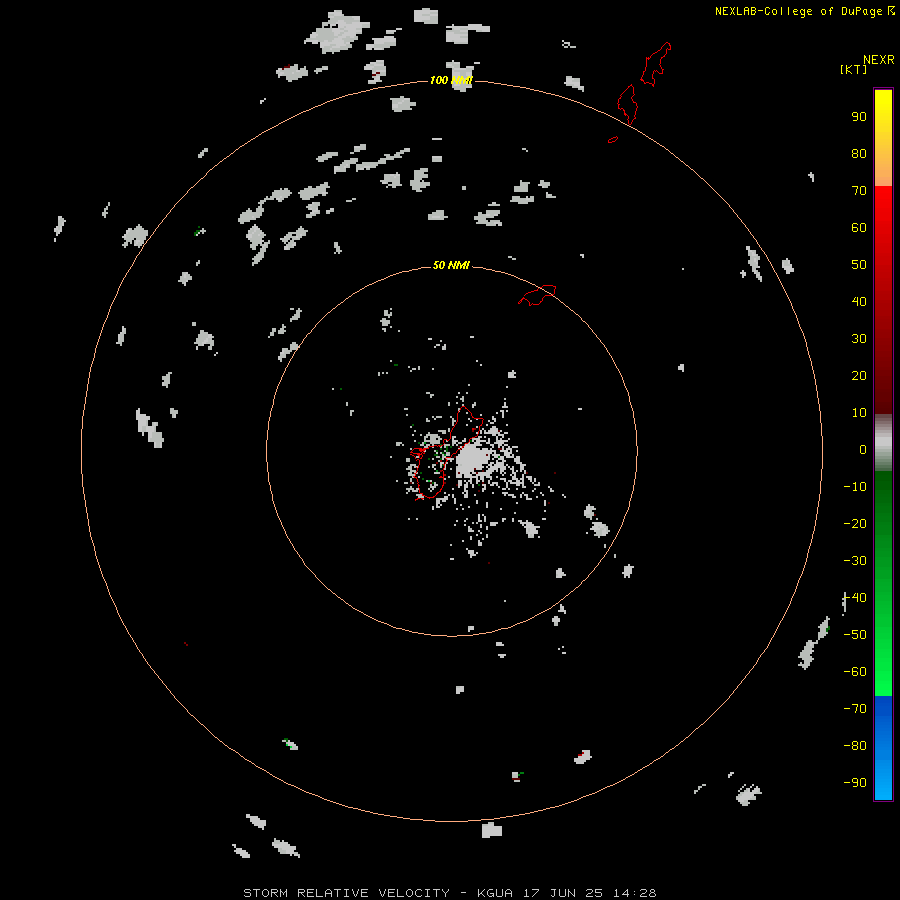Click the 50 NMI range ring label

point(451,265)
